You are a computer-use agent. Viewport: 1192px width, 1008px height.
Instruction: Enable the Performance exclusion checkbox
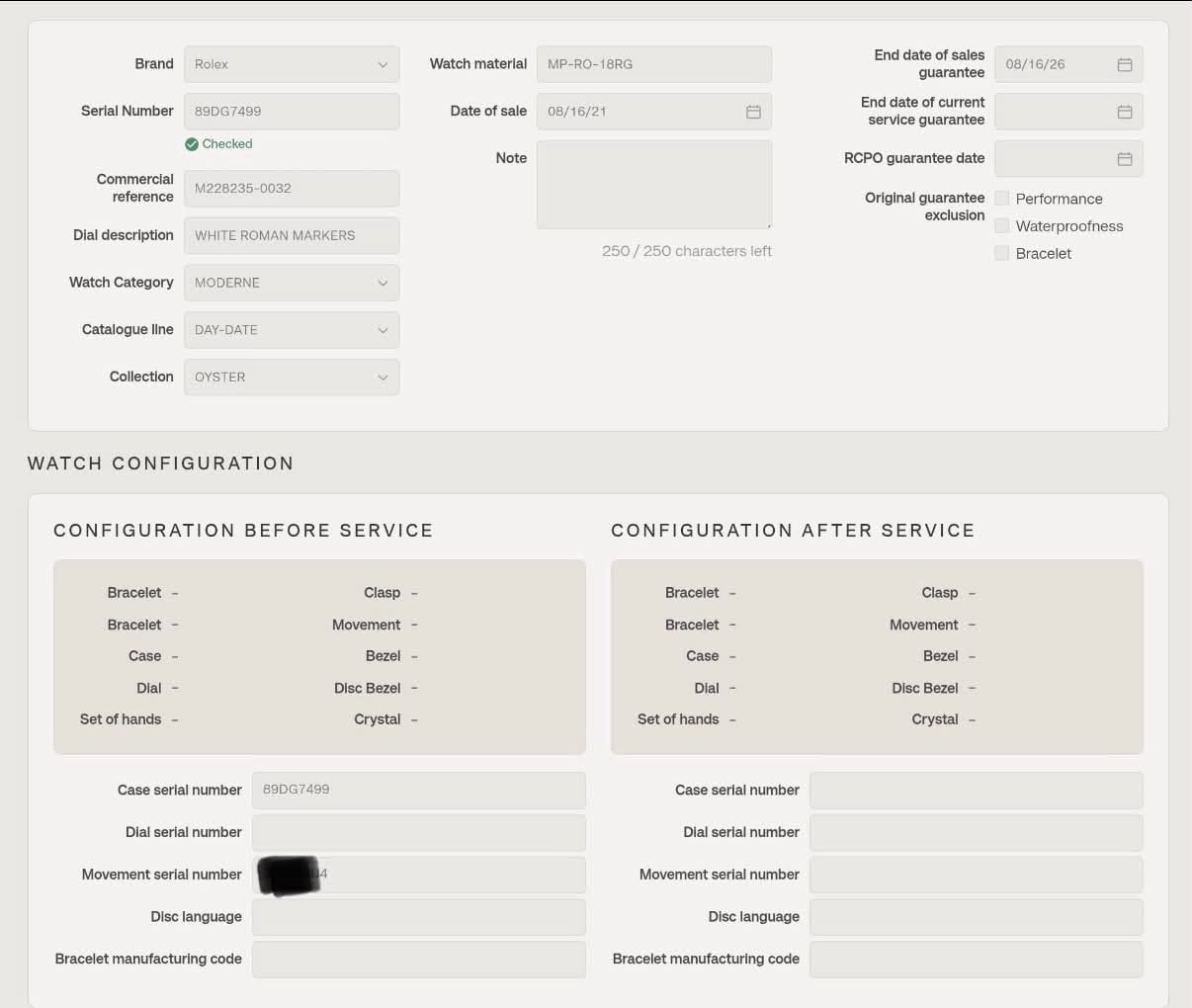(1002, 199)
